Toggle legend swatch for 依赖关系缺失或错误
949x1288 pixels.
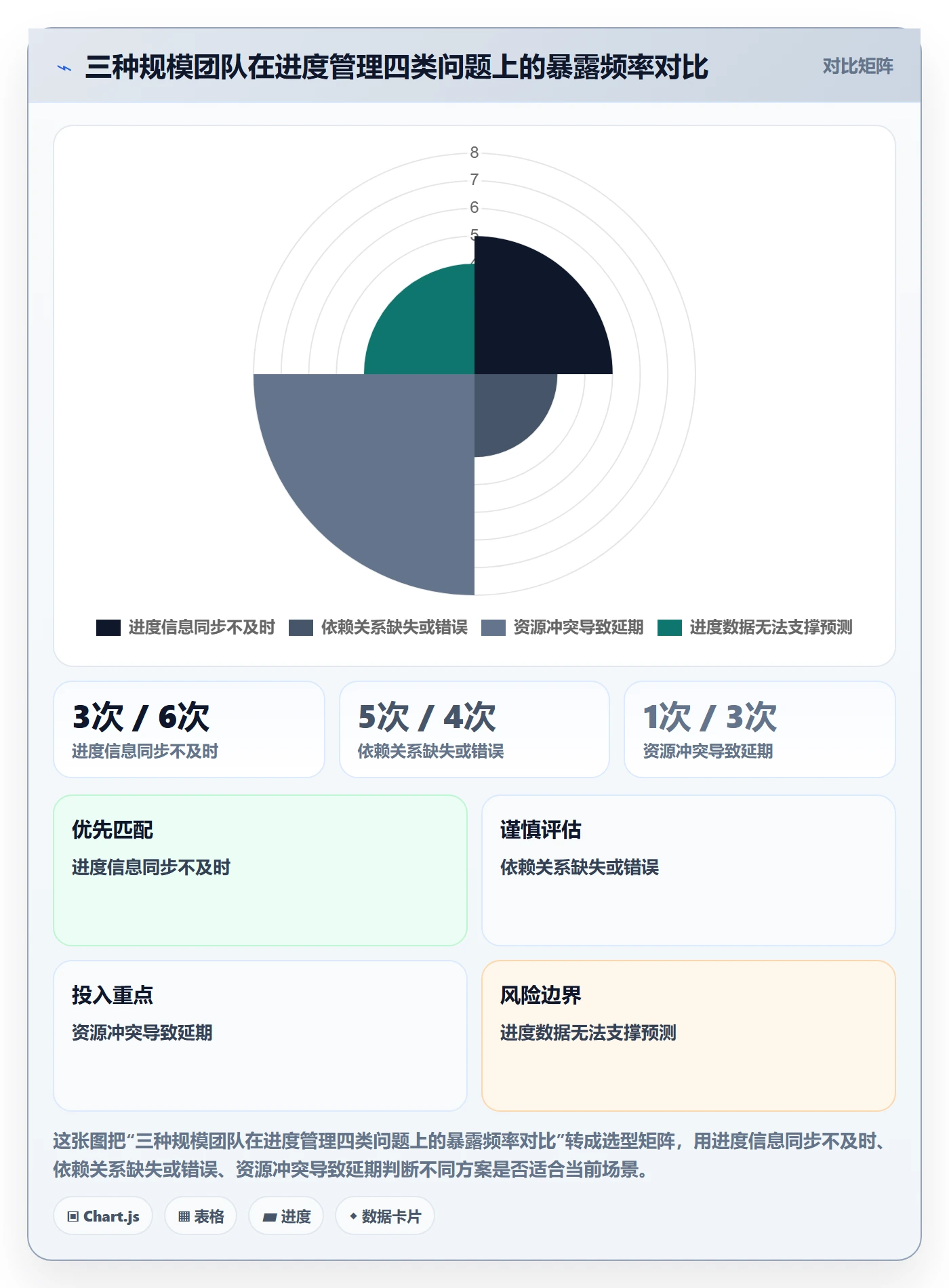(x=301, y=628)
